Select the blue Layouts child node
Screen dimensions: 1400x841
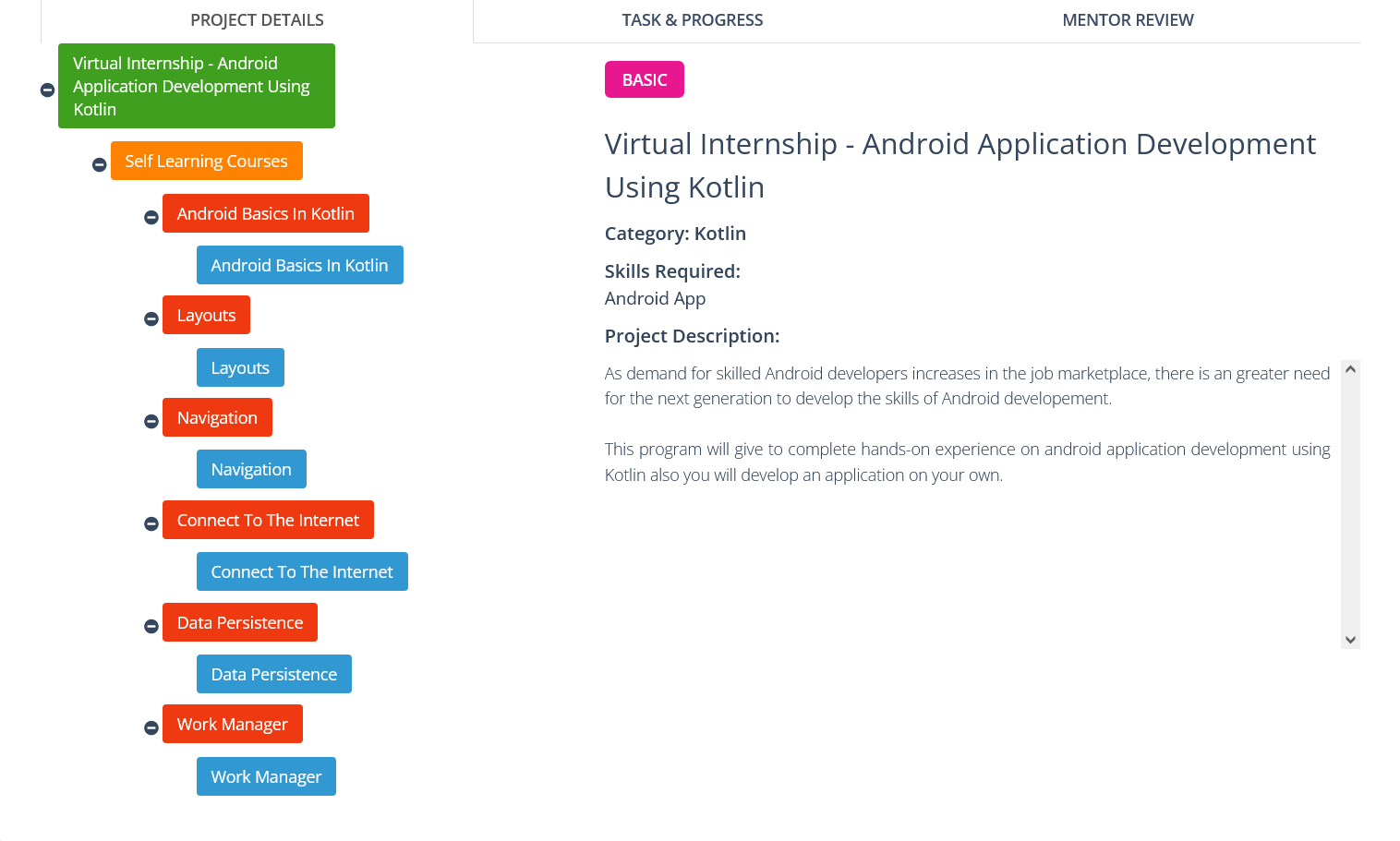pos(240,367)
